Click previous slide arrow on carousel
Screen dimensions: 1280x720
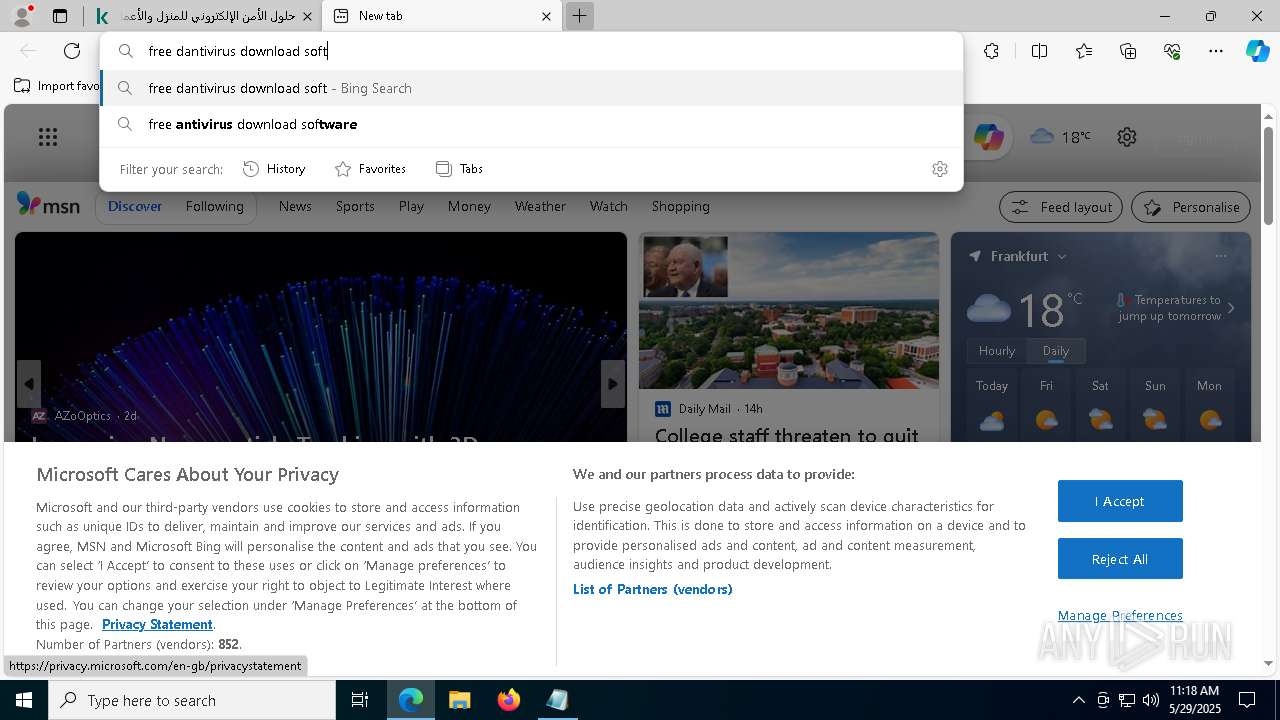29,384
